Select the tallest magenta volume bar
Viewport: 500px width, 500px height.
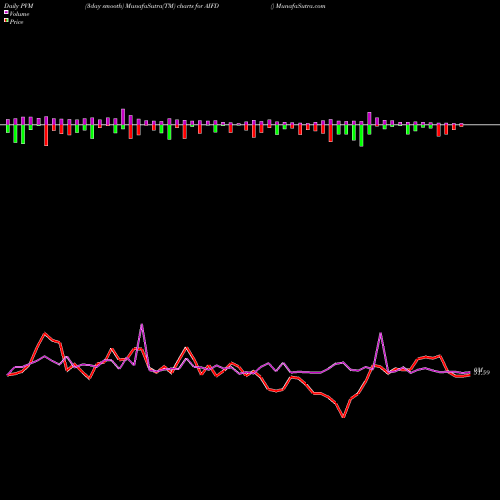pyautogui.click(x=123, y=117)
